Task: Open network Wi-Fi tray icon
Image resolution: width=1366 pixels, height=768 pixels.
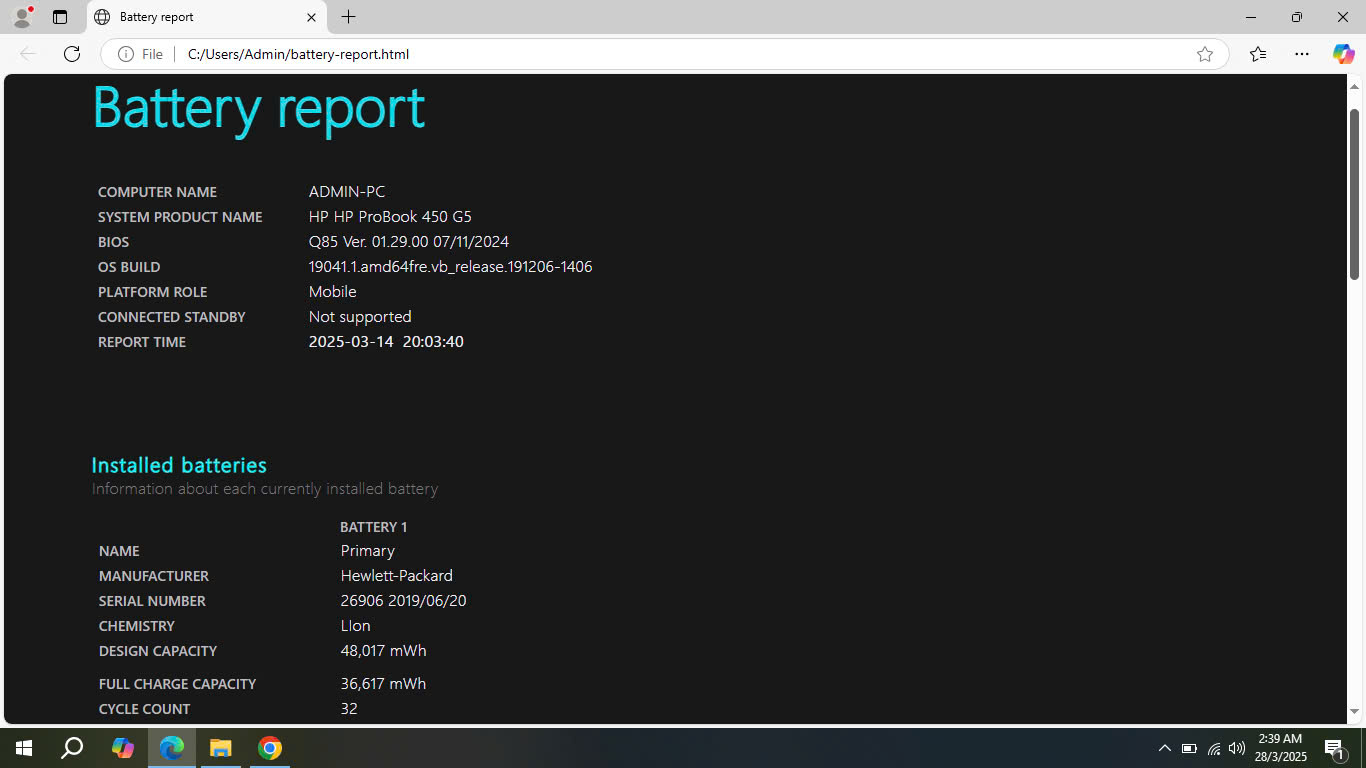Action: [x=1214, y=748]
